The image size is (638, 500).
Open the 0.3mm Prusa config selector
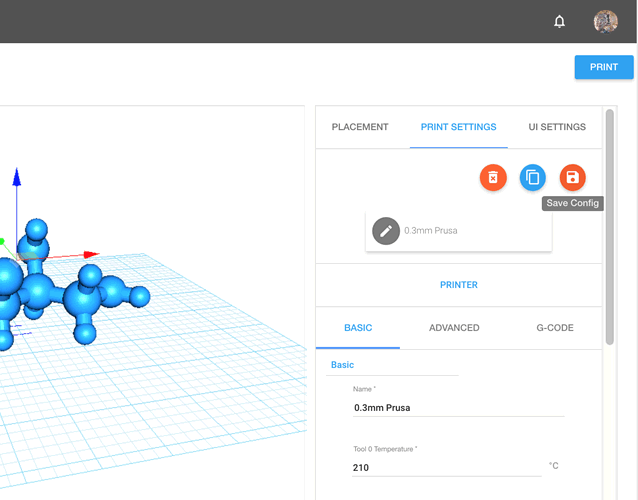point(459,231)
